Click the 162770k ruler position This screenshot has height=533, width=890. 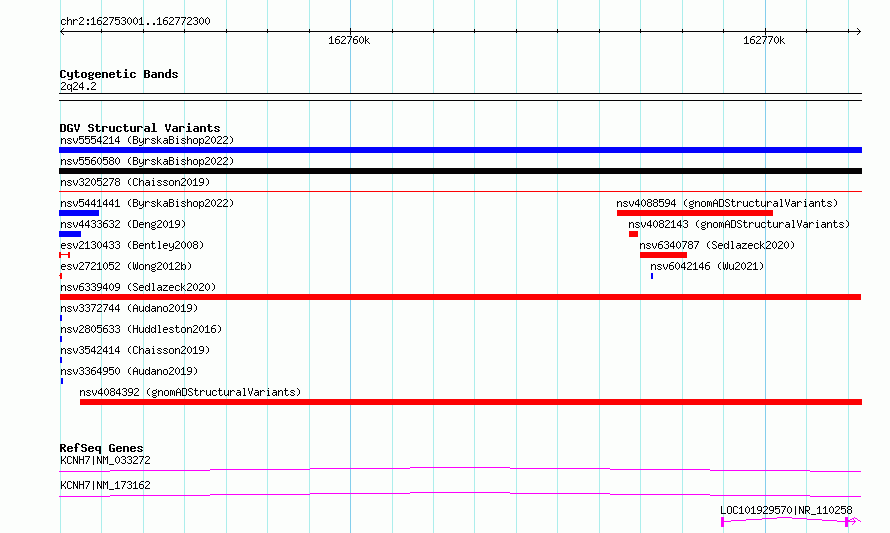(x=764, y=40)
